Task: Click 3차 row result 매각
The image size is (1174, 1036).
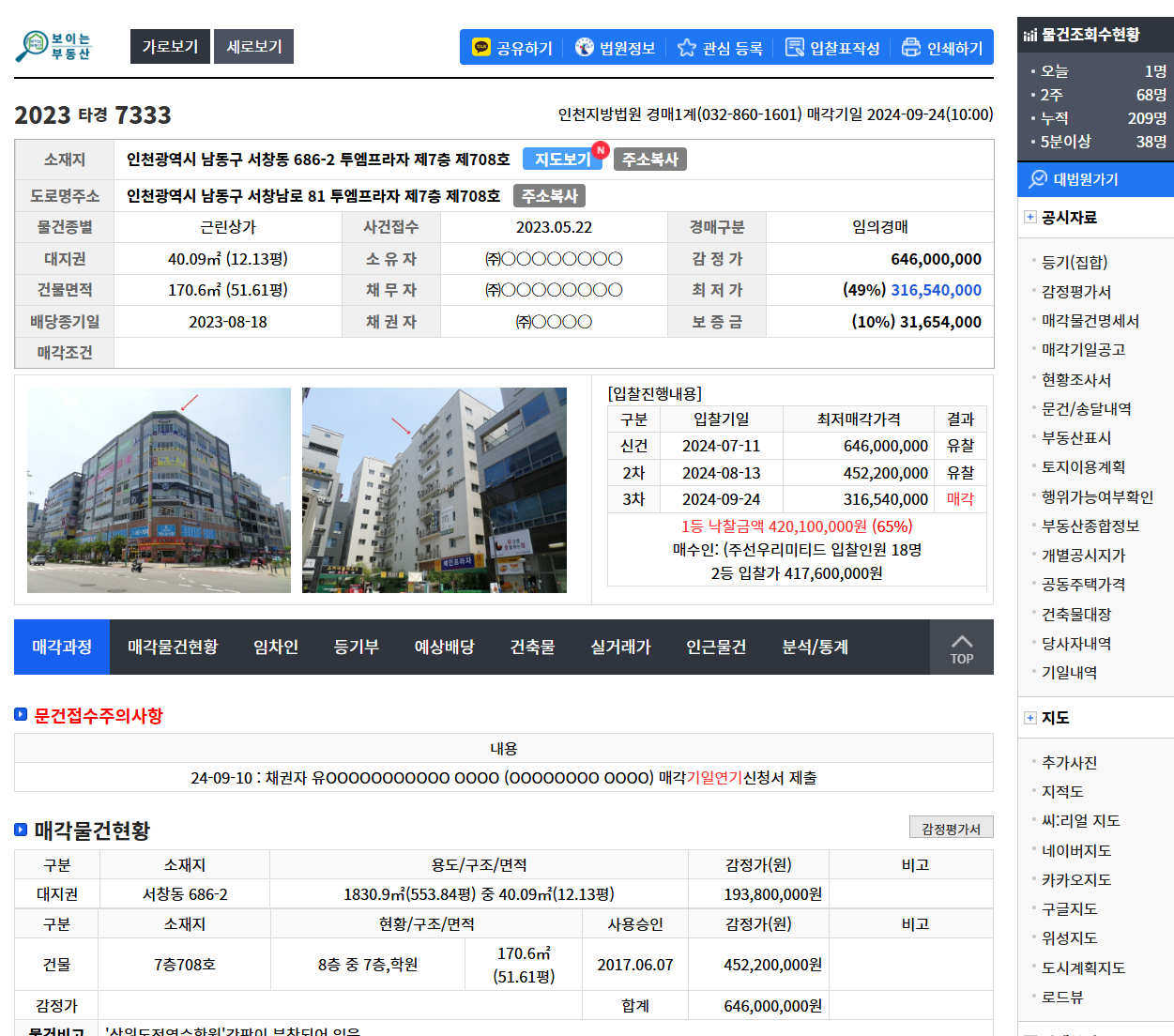Action: [960, 499]
